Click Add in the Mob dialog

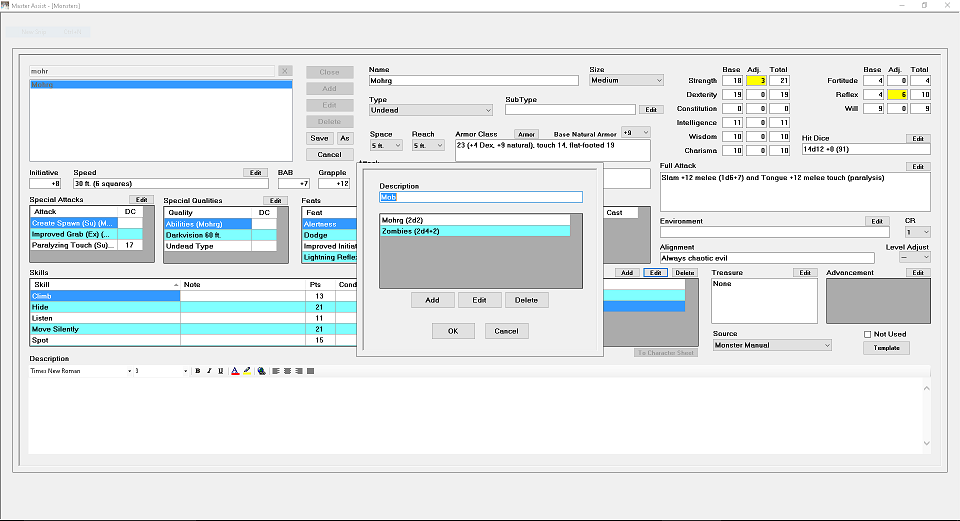pyautogui.click(x=432, y=300)
